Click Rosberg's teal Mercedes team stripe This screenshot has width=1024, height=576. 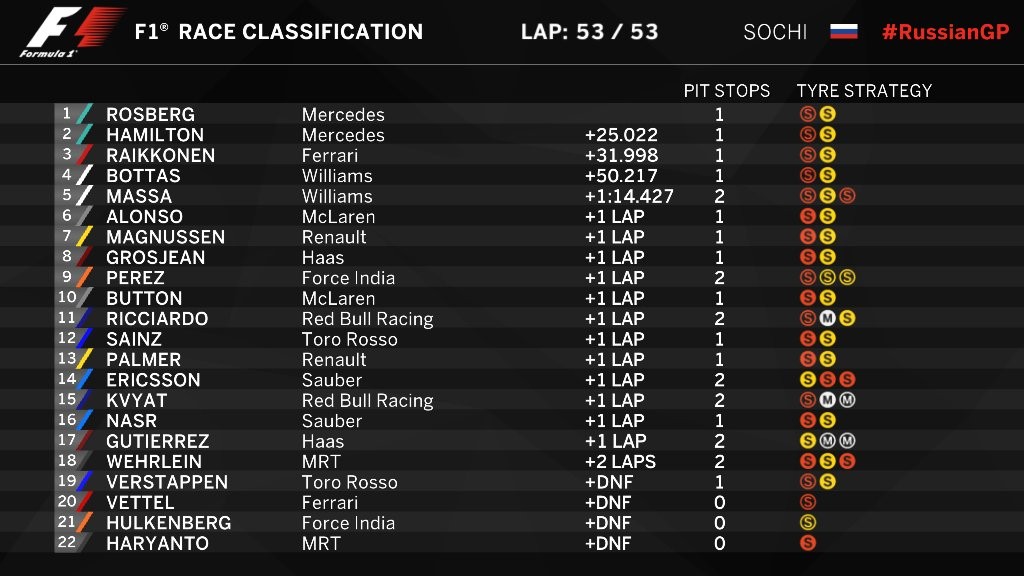click(85, 114)
